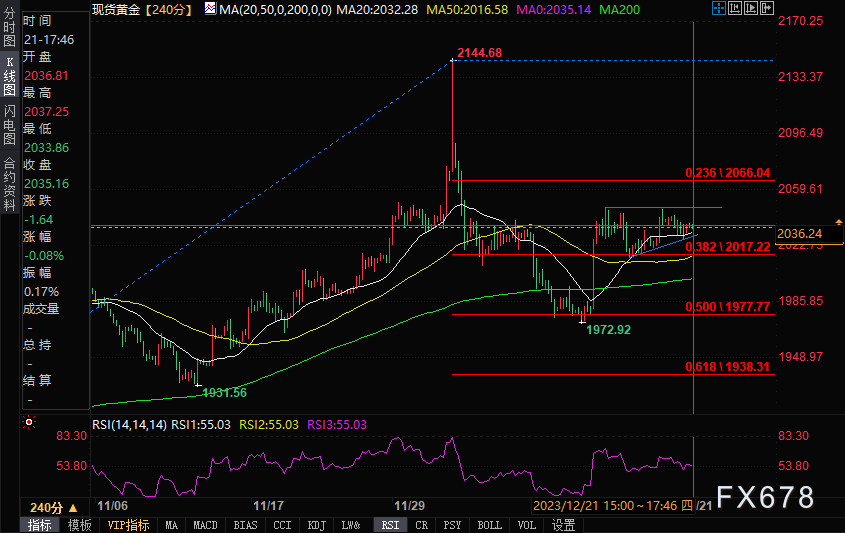Turn on the BOLL indicator
The height and width of the screenshot is (533, 845).
click(489, 525)
